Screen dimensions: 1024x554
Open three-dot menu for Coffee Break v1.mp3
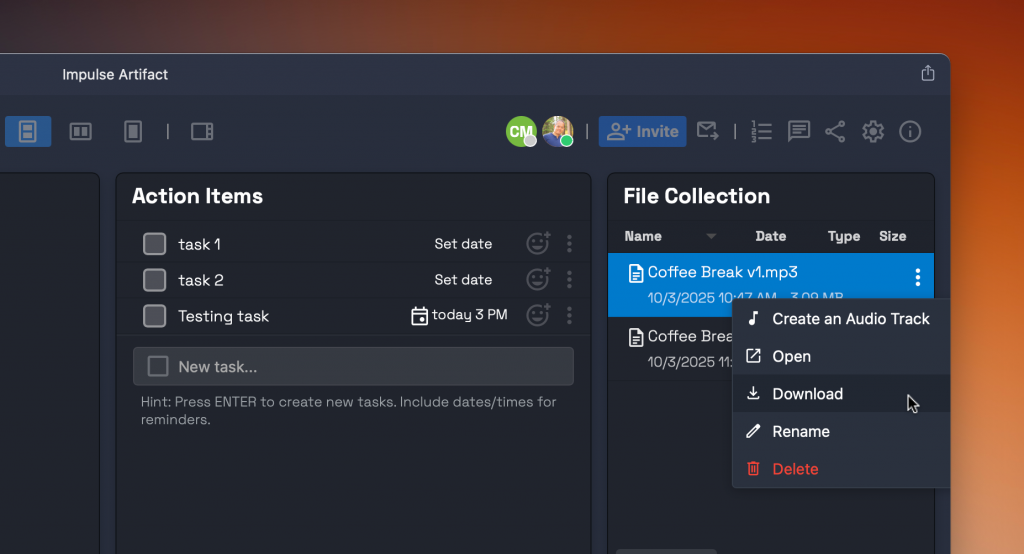[x=917, y=278]
